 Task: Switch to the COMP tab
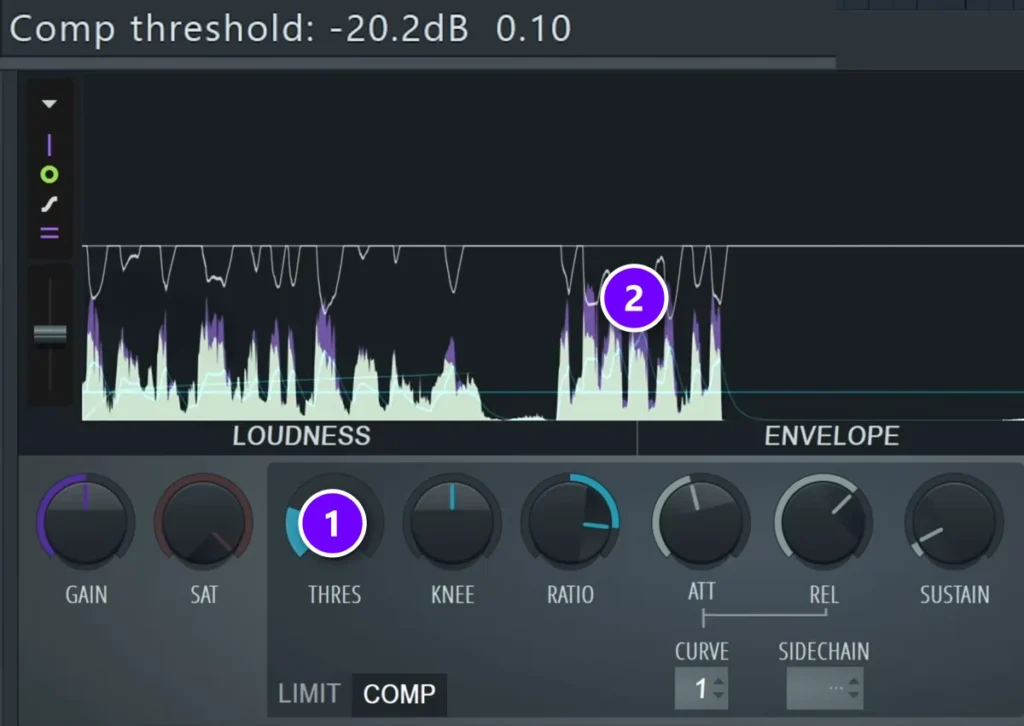399,694
